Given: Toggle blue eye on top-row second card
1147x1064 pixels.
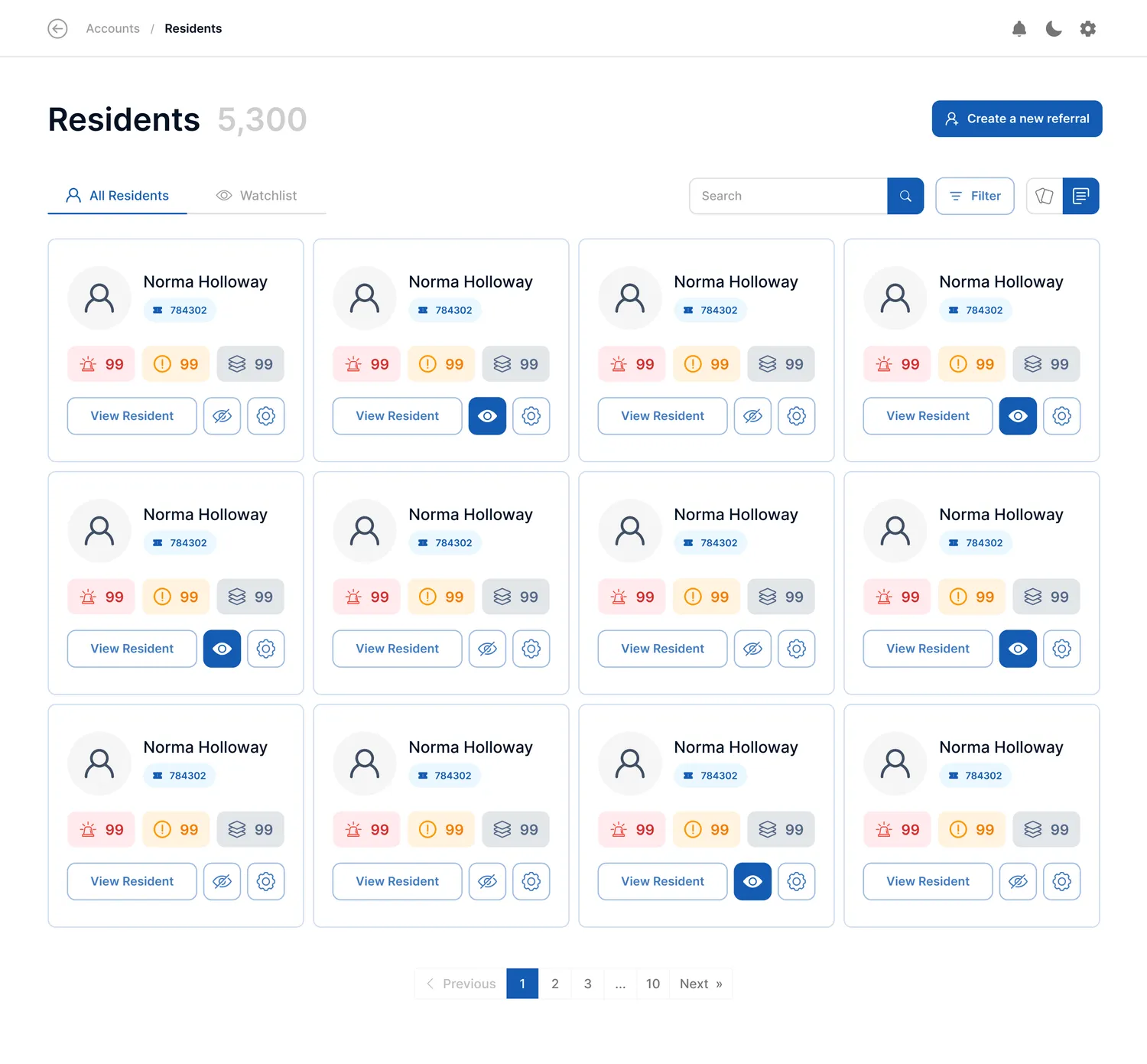Looking at the screenshot, I should point(488,416).
